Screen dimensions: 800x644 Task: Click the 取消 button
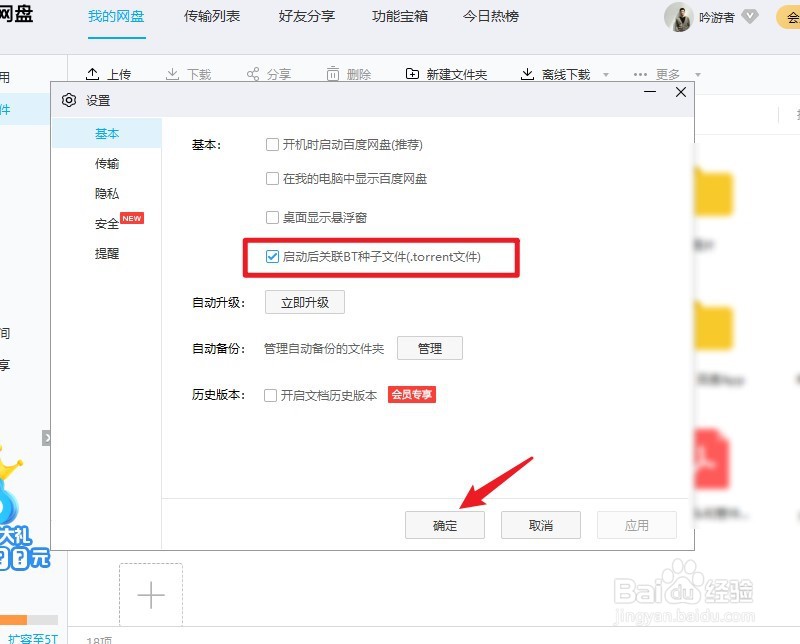[540, 525]
